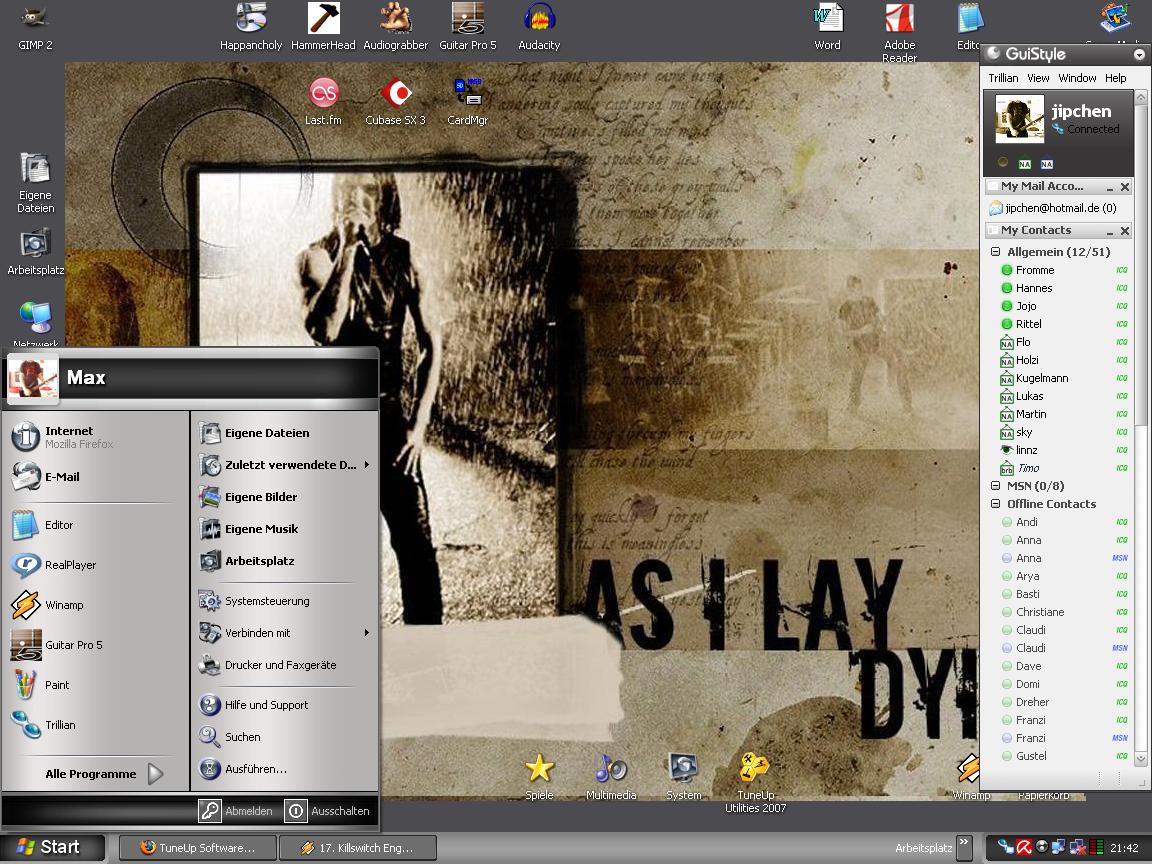Open jipchen@hotmail.de mail account link
Viewport: 1152px width, 864px height.
click(1061, 208)
